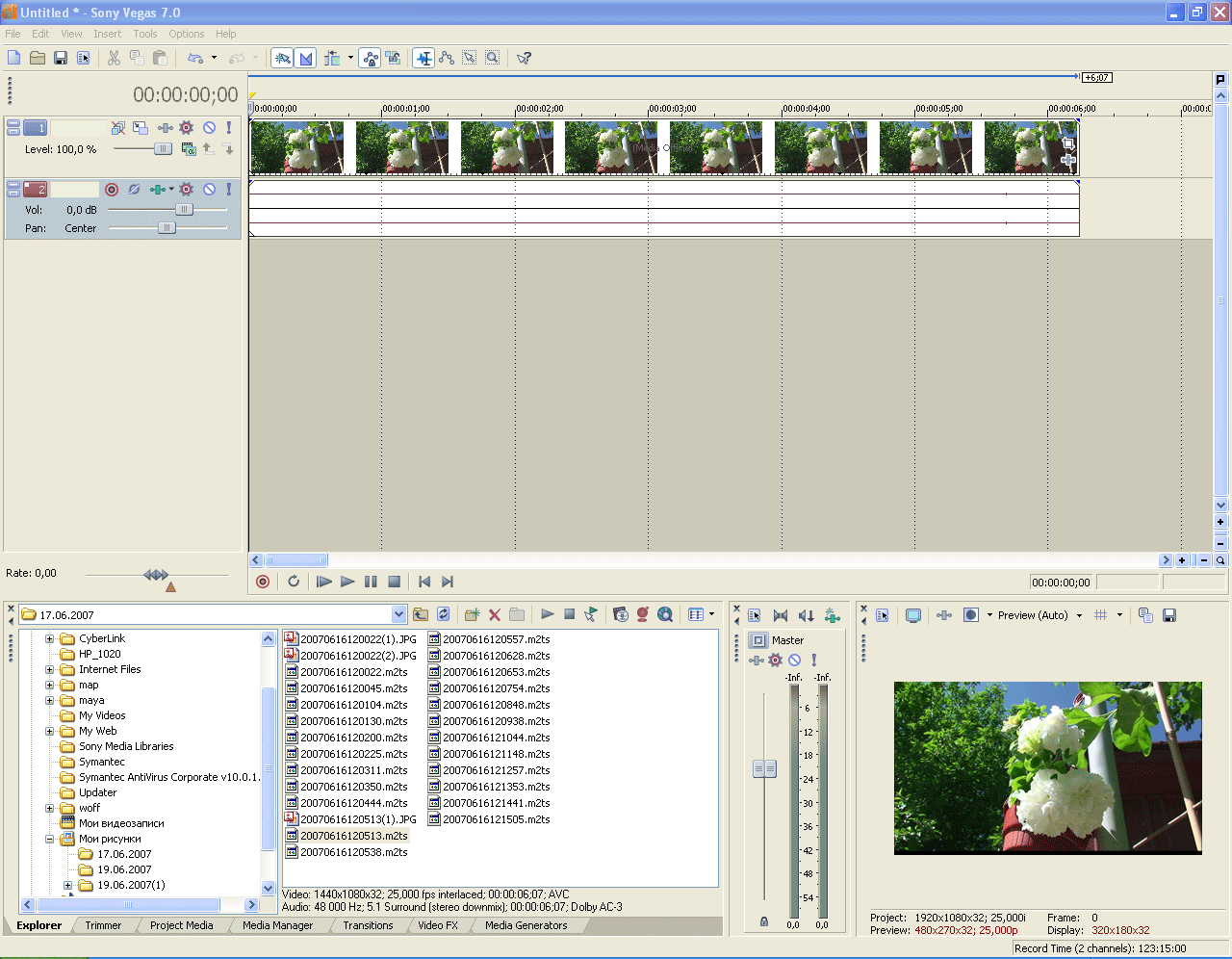Screen dimensions: 1232x959
Task: Select the Zoom edit tool
Action: (x=492, y=59)
